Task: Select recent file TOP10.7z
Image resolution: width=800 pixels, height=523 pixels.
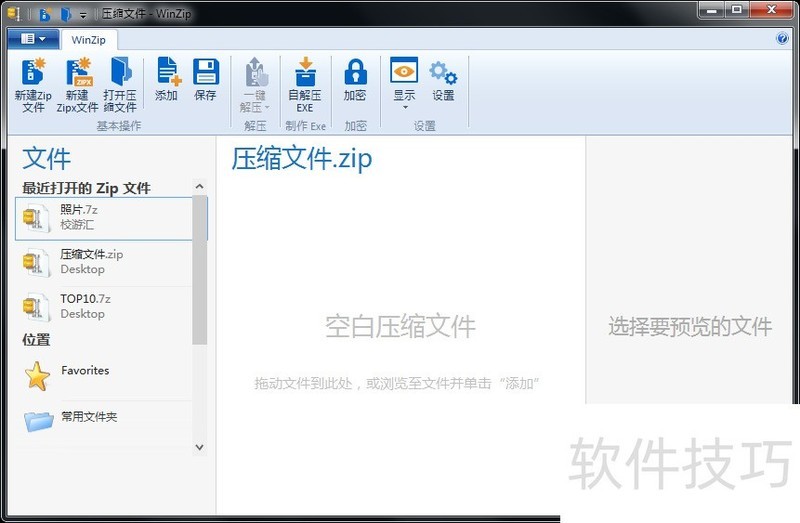Action: (x=105, y=307)
